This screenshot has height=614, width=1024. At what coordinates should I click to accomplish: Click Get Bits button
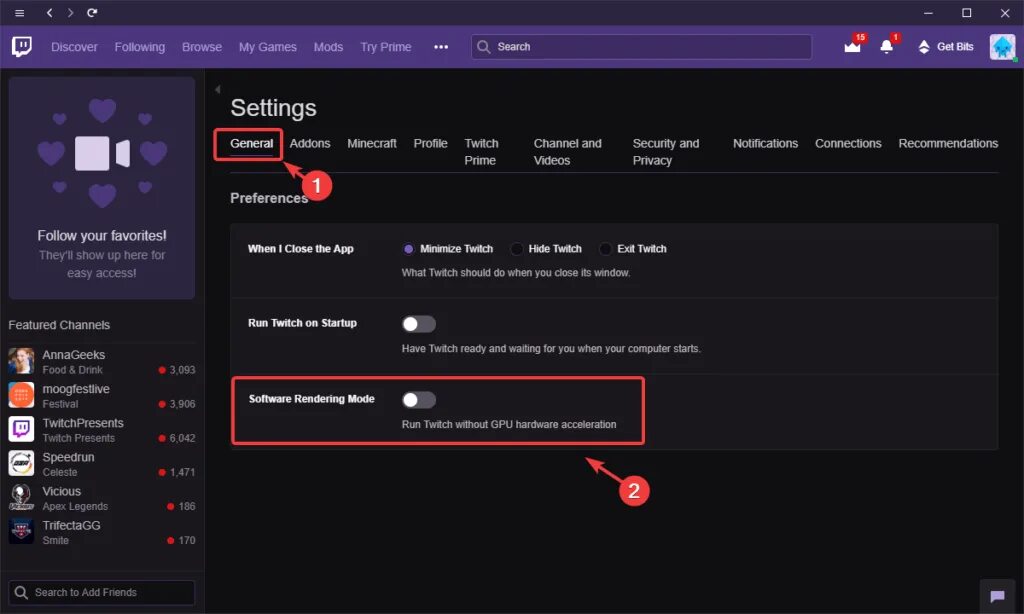[946, 46]
